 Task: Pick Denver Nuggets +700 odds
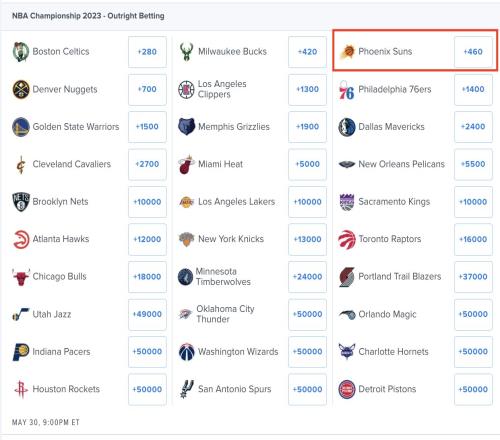[147, 89]
